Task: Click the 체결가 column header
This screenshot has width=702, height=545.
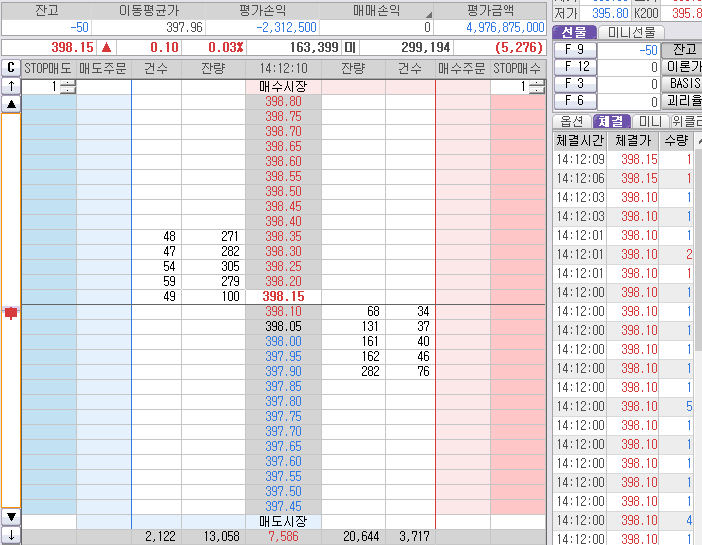Action: [x=633, y=141]
